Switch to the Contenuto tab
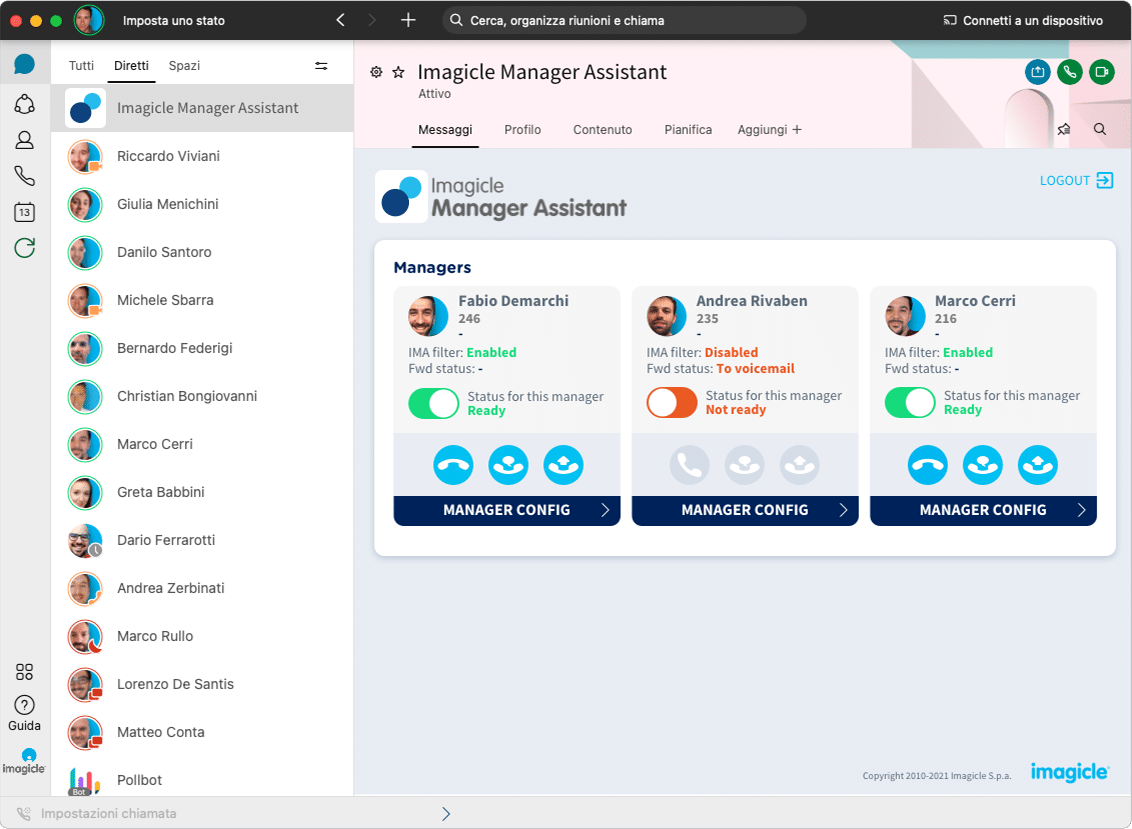Image resolution: width=1132 pixels, height=829 pixels. coord(602,130)
